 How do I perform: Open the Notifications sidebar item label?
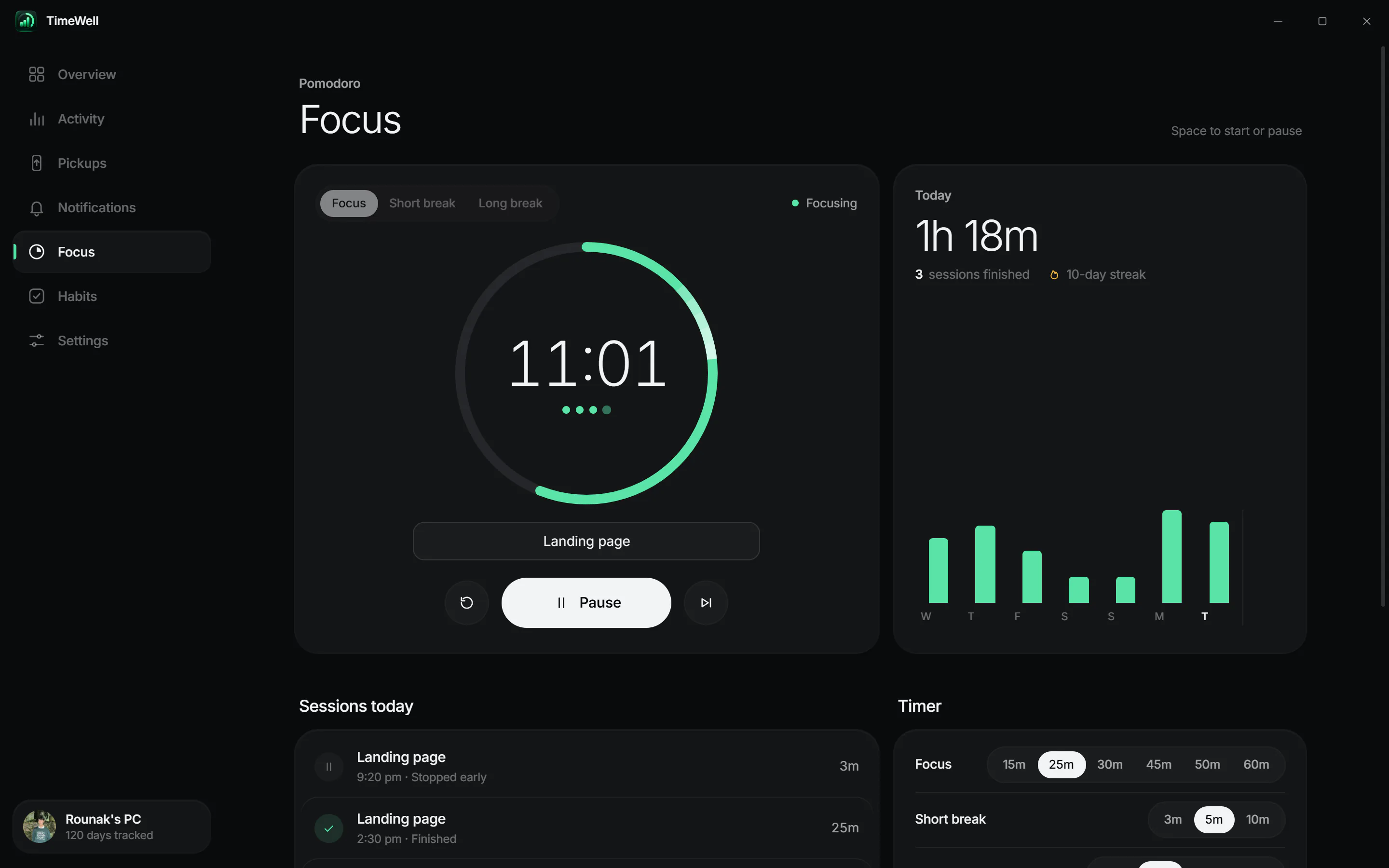tap(96, 208)
